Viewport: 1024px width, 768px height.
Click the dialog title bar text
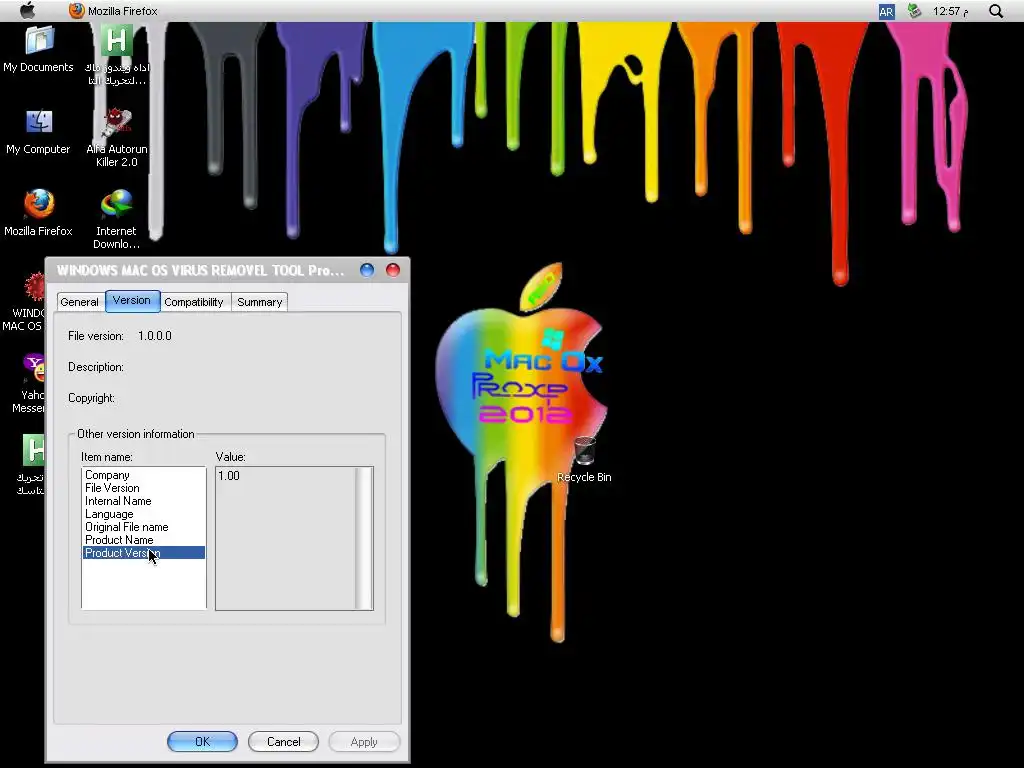click(200, 270)
